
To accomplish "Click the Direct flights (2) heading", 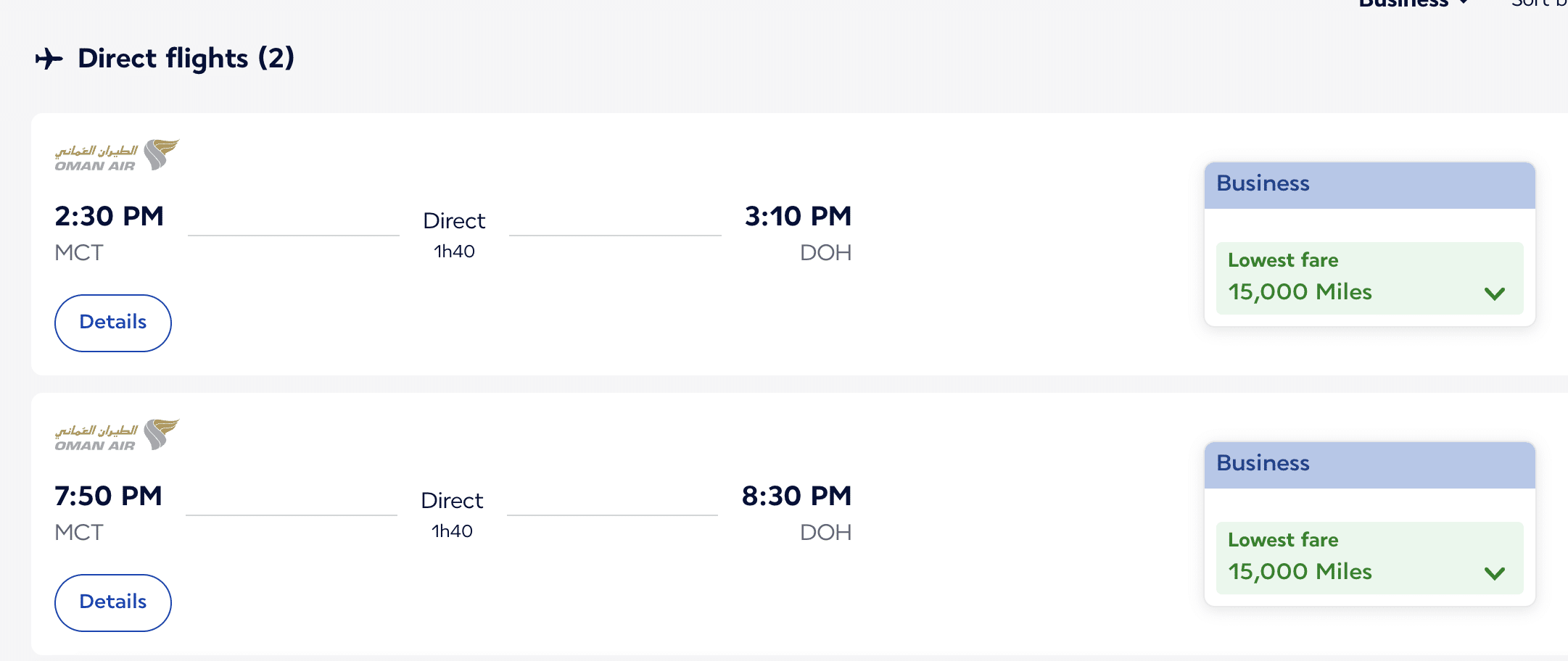I will click(x=186, y=59).
